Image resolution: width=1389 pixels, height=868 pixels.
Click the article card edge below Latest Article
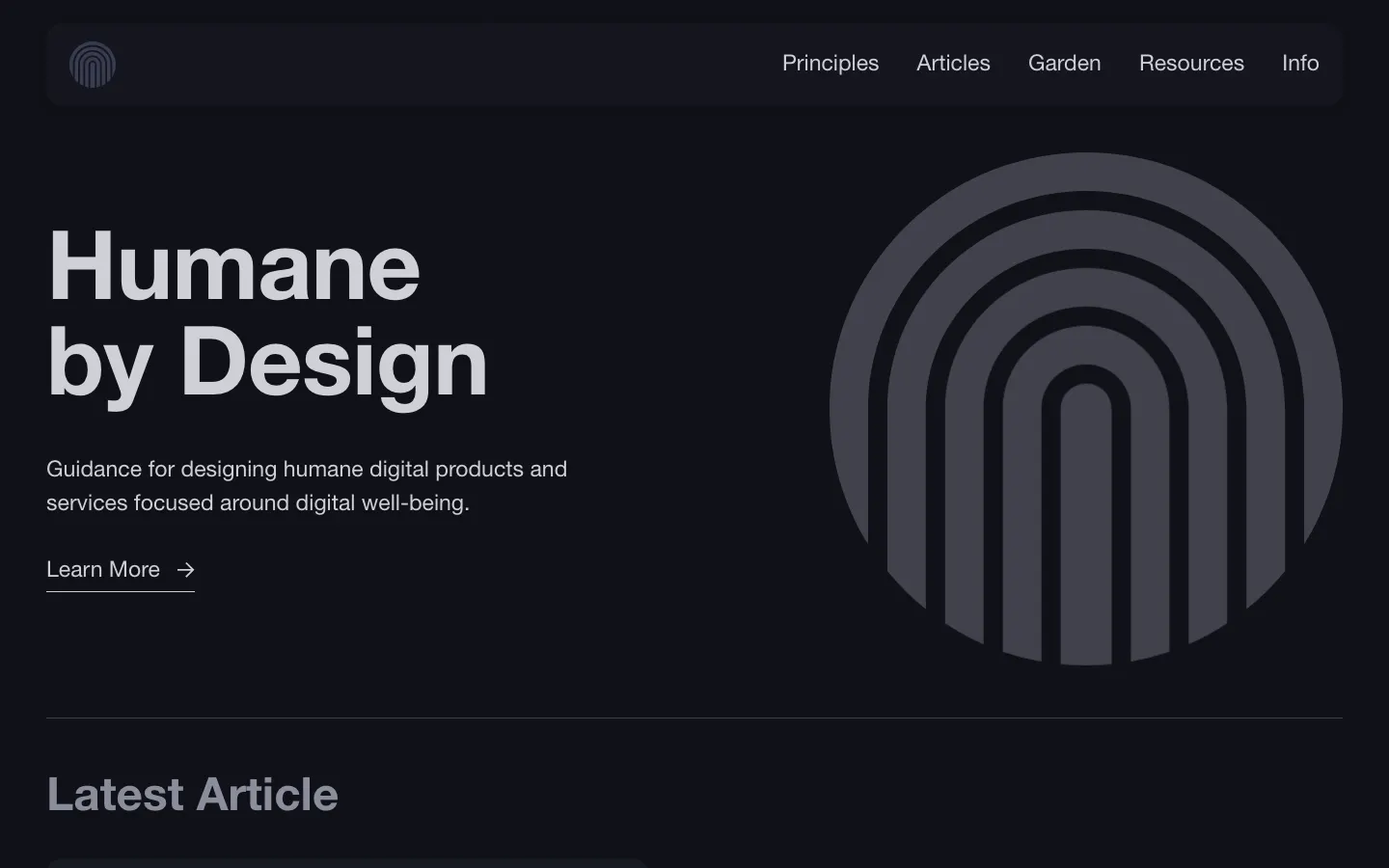(x=347, y=863)
